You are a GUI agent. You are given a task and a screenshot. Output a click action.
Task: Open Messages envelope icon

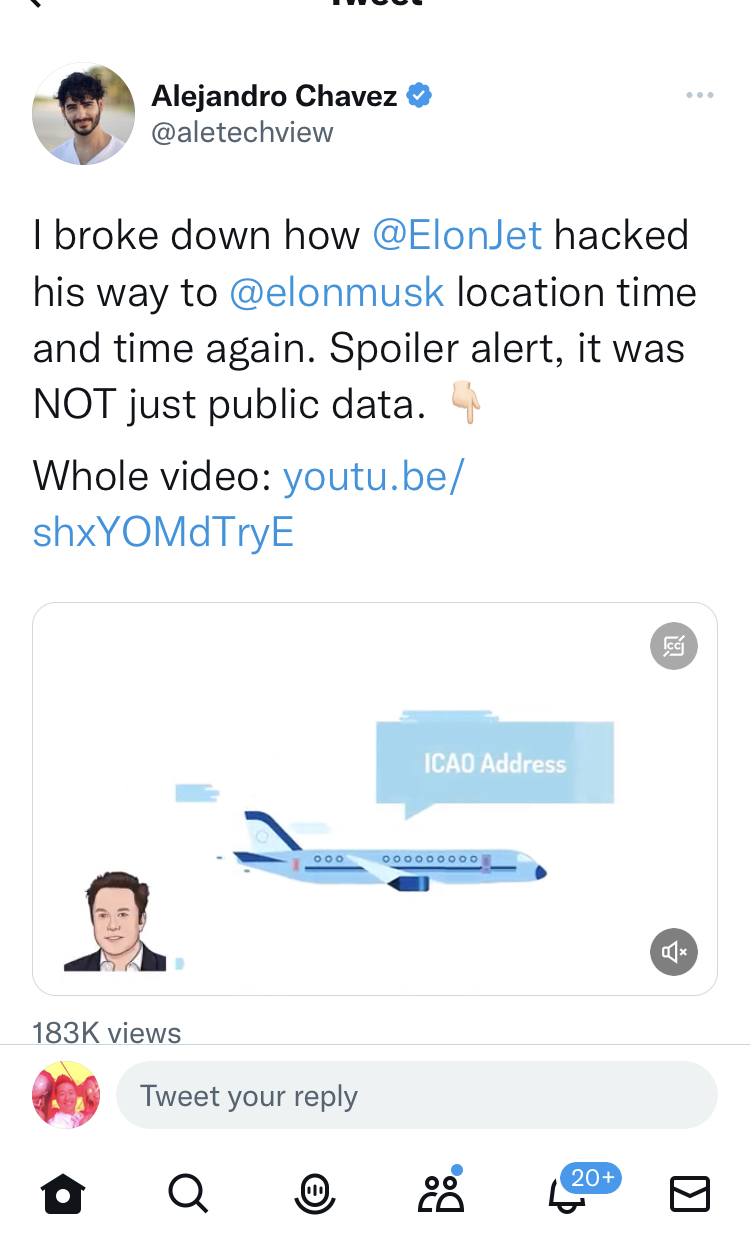point(689,1193)
